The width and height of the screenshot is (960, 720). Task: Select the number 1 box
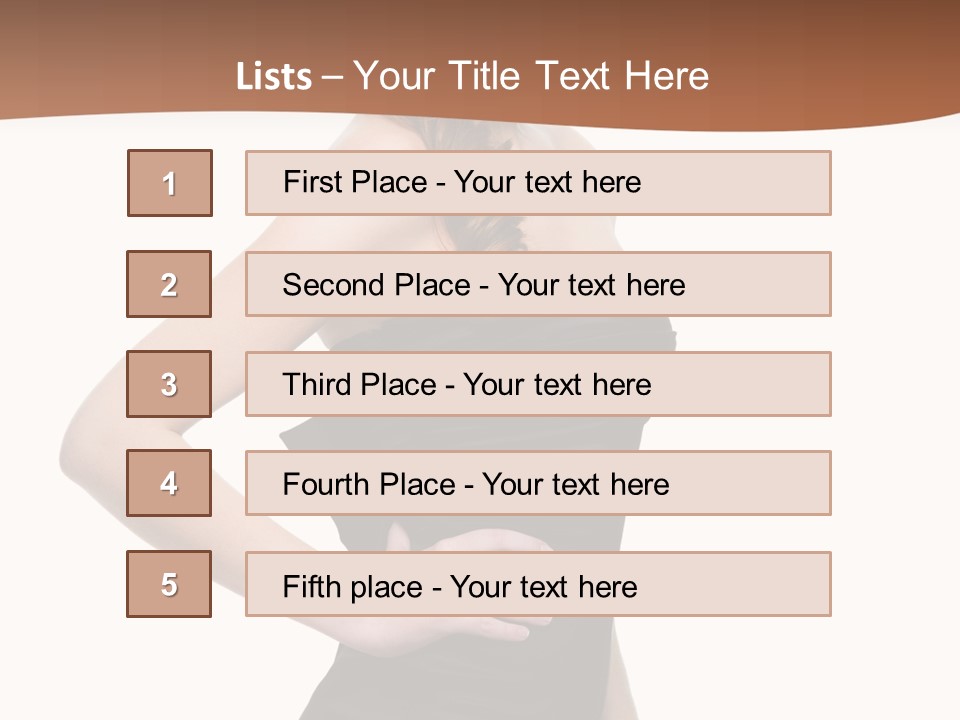pyautogui.click(x=169, y=183)
